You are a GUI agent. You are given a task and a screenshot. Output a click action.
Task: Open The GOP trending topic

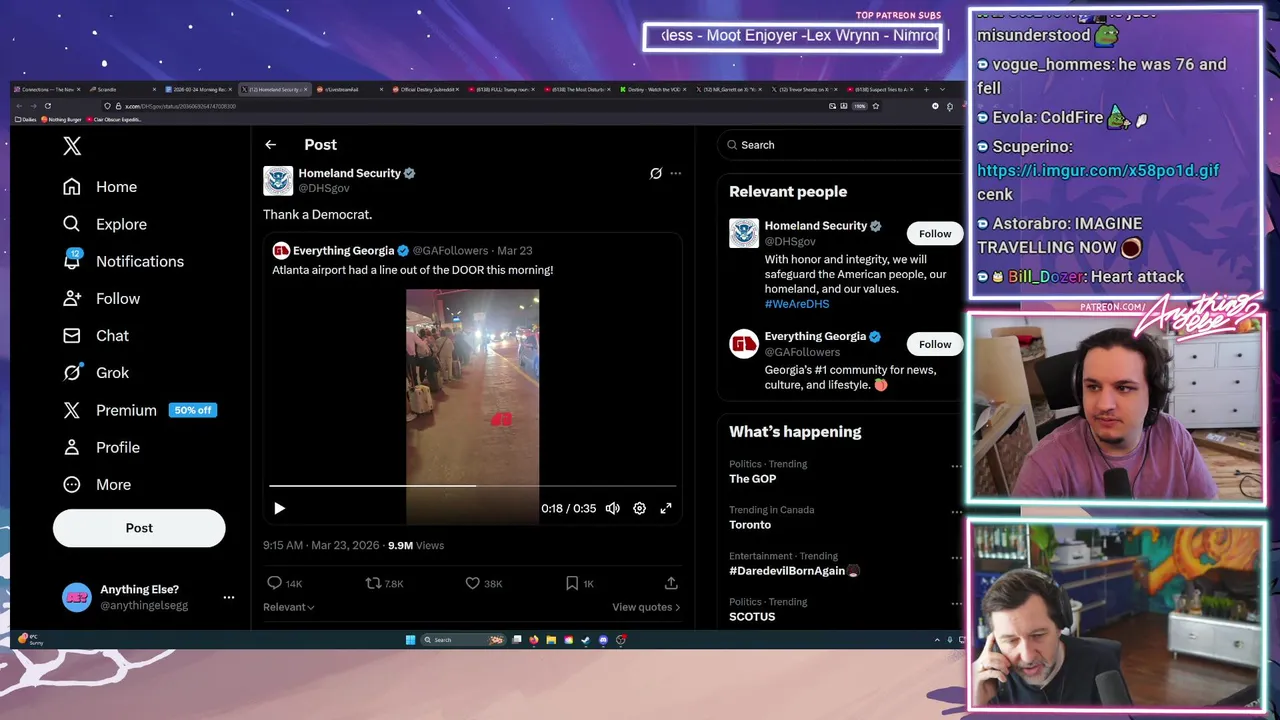tap(753, 479)
